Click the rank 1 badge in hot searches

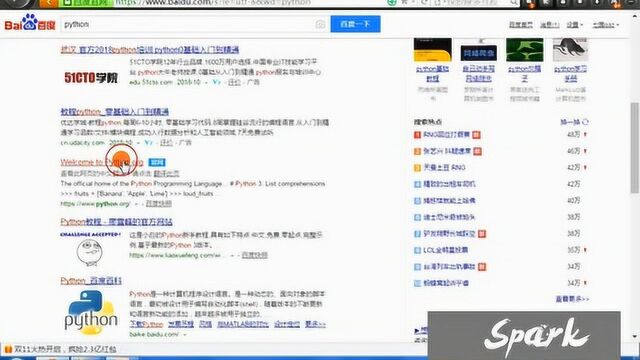(417, 135)
